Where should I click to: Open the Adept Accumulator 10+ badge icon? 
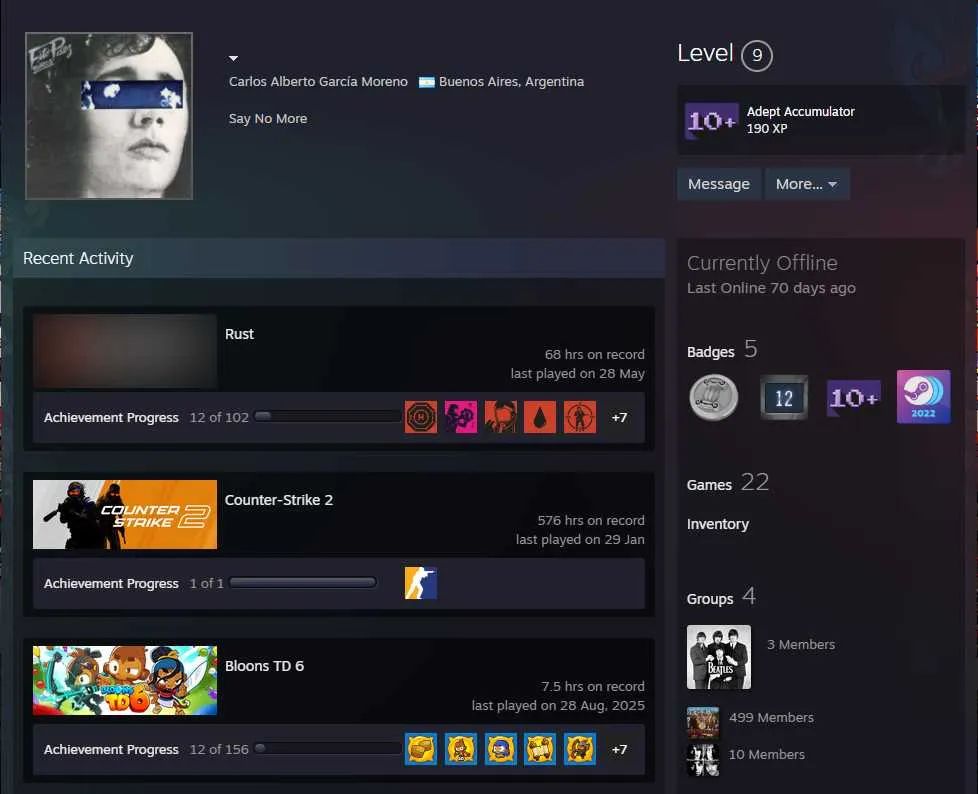click(712, 120)
